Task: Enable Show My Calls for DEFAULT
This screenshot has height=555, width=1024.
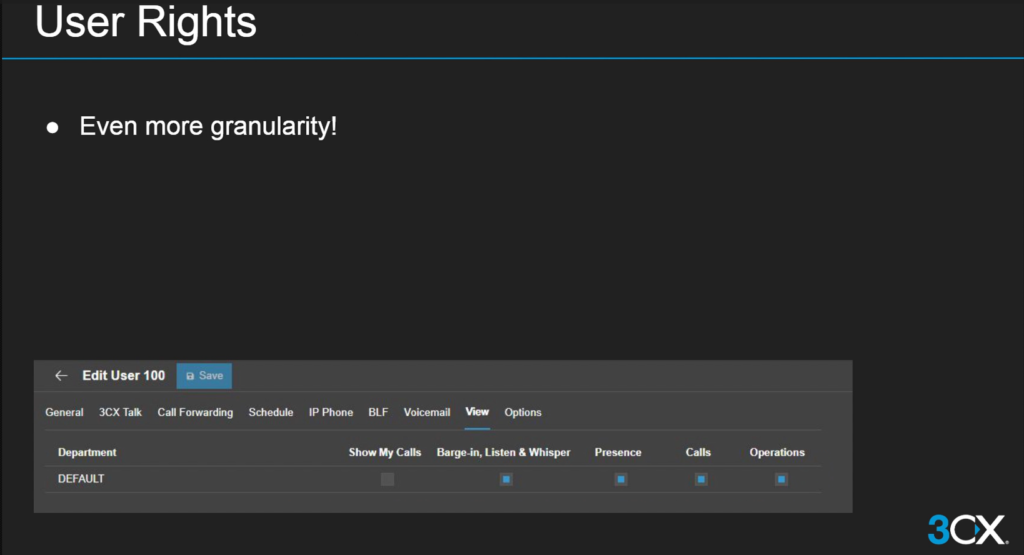Action: coord(387,480)
